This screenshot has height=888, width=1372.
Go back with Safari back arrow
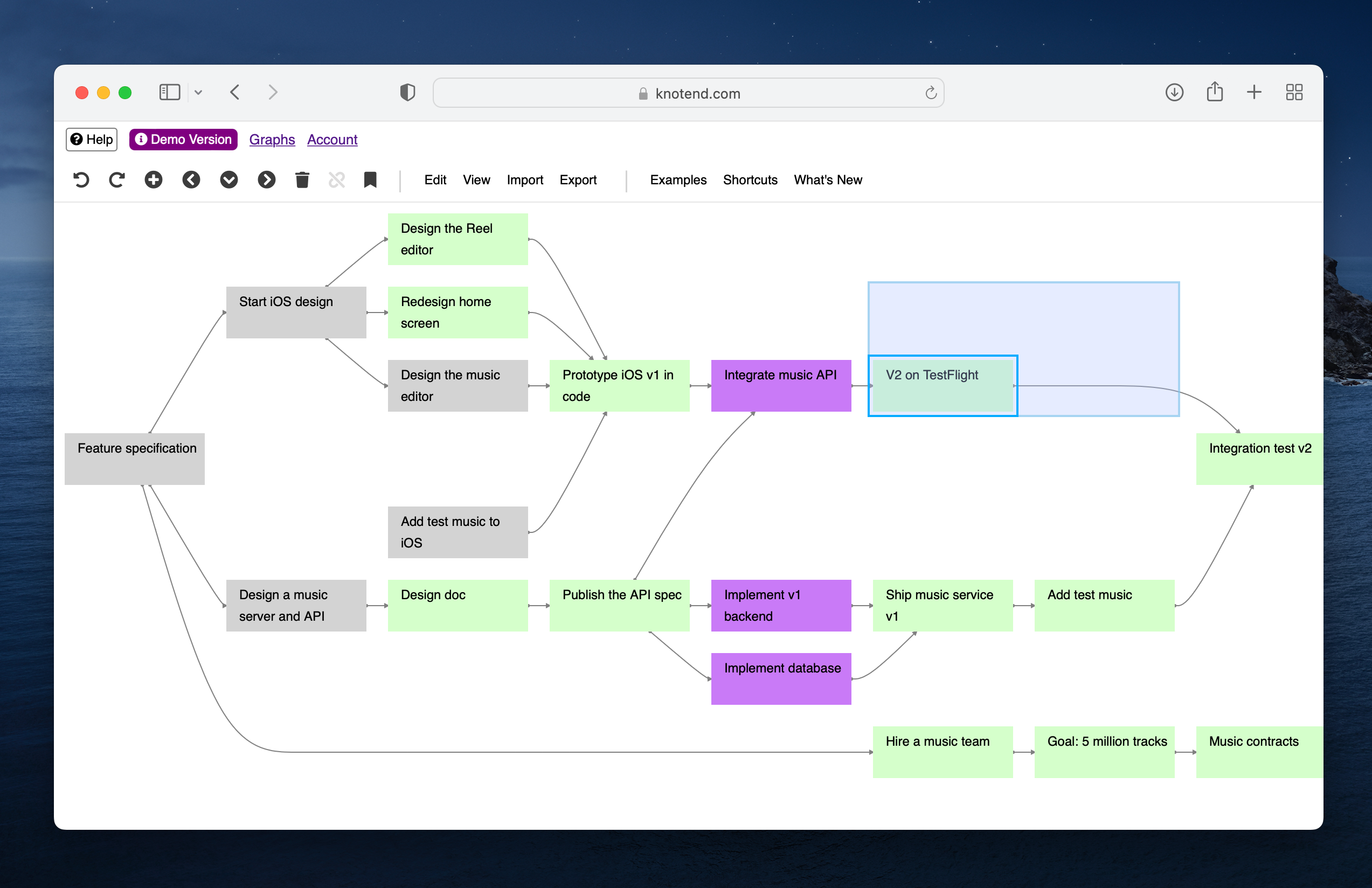click(x=234, y=92)
